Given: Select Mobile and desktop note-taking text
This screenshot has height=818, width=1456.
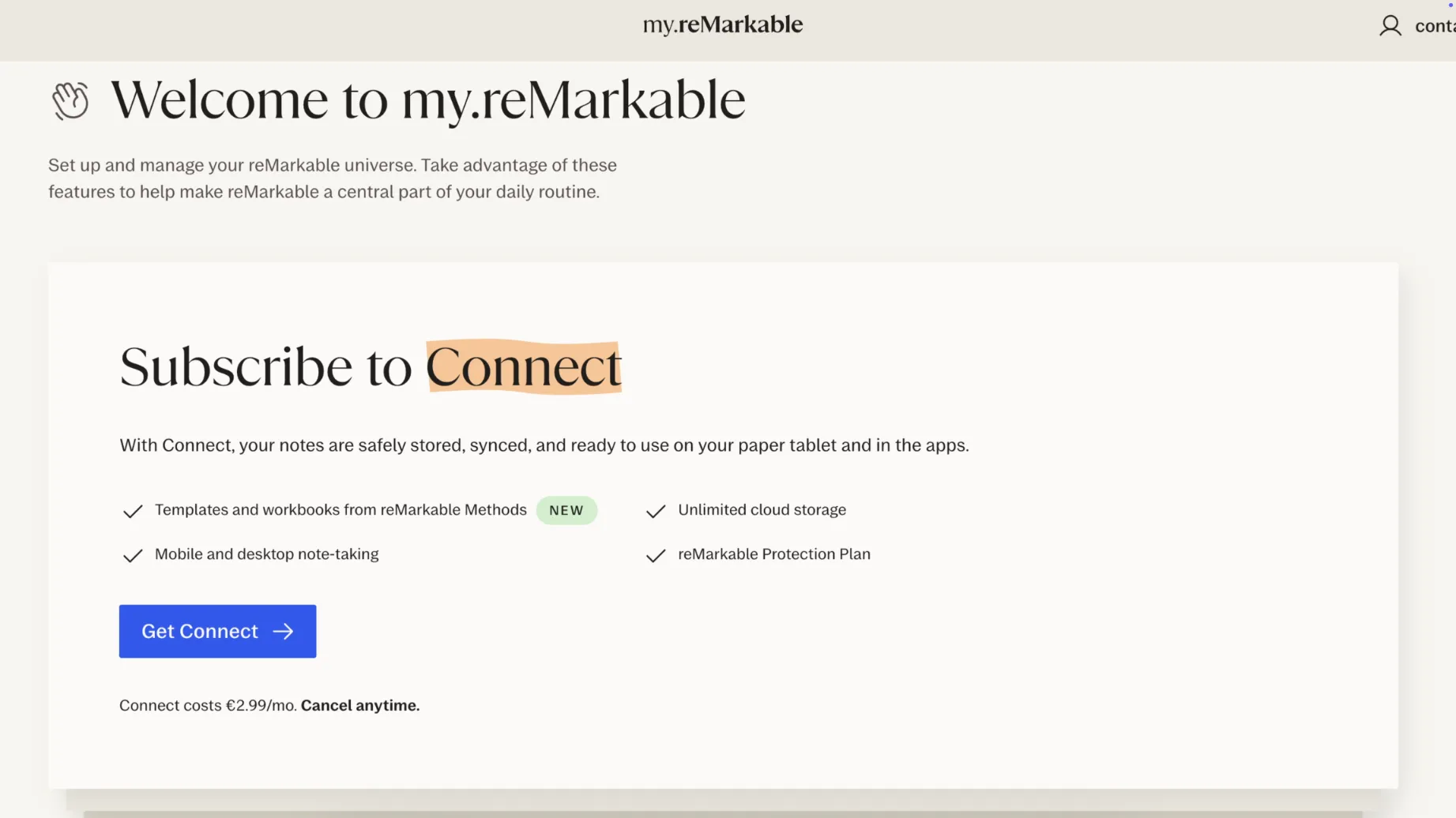Looking at the screenshot, I should click(267, 554).
